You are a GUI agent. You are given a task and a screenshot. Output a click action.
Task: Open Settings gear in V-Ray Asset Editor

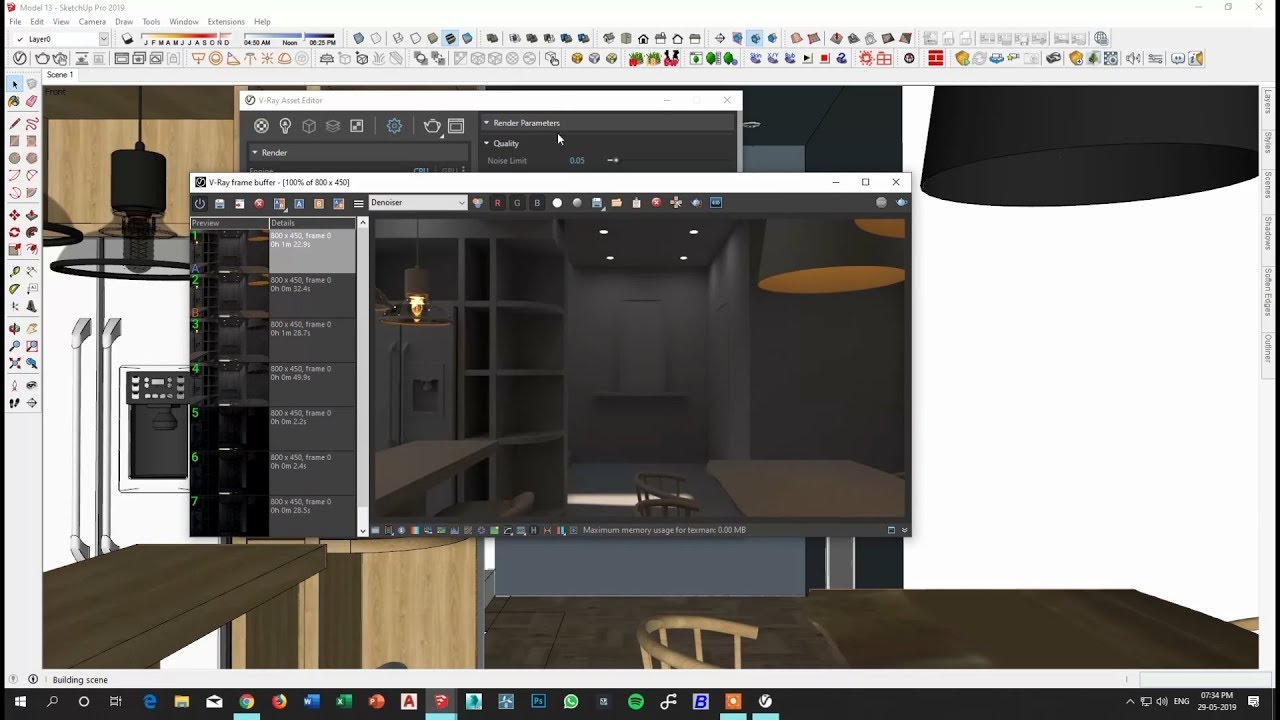click(394, 126)
